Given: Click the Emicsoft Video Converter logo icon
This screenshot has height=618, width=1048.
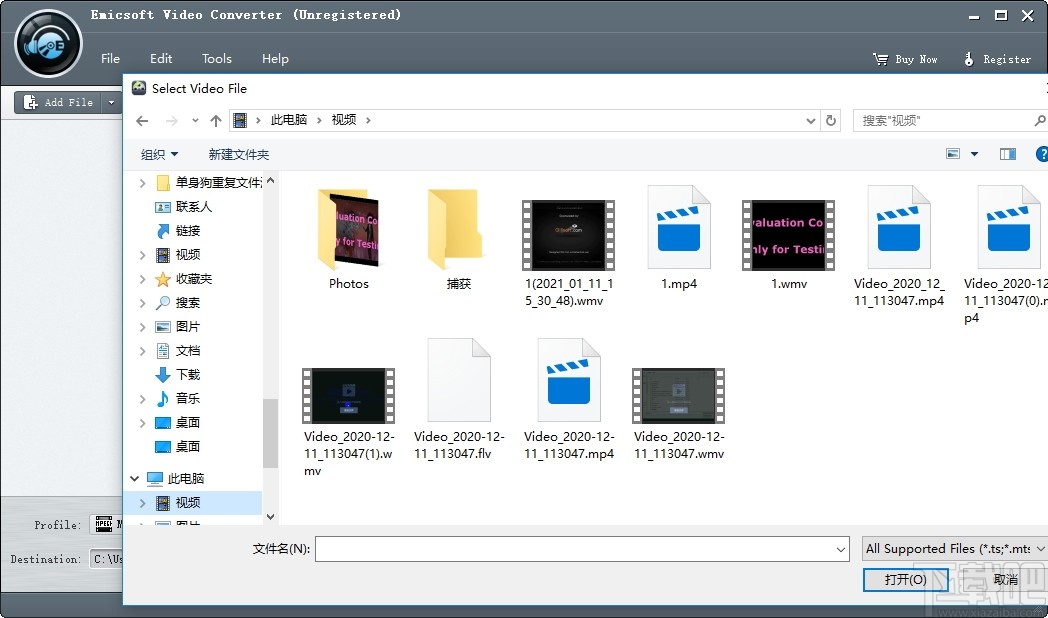Looking at the screenshot, I should pyautogui.click(x=45, y=42).
